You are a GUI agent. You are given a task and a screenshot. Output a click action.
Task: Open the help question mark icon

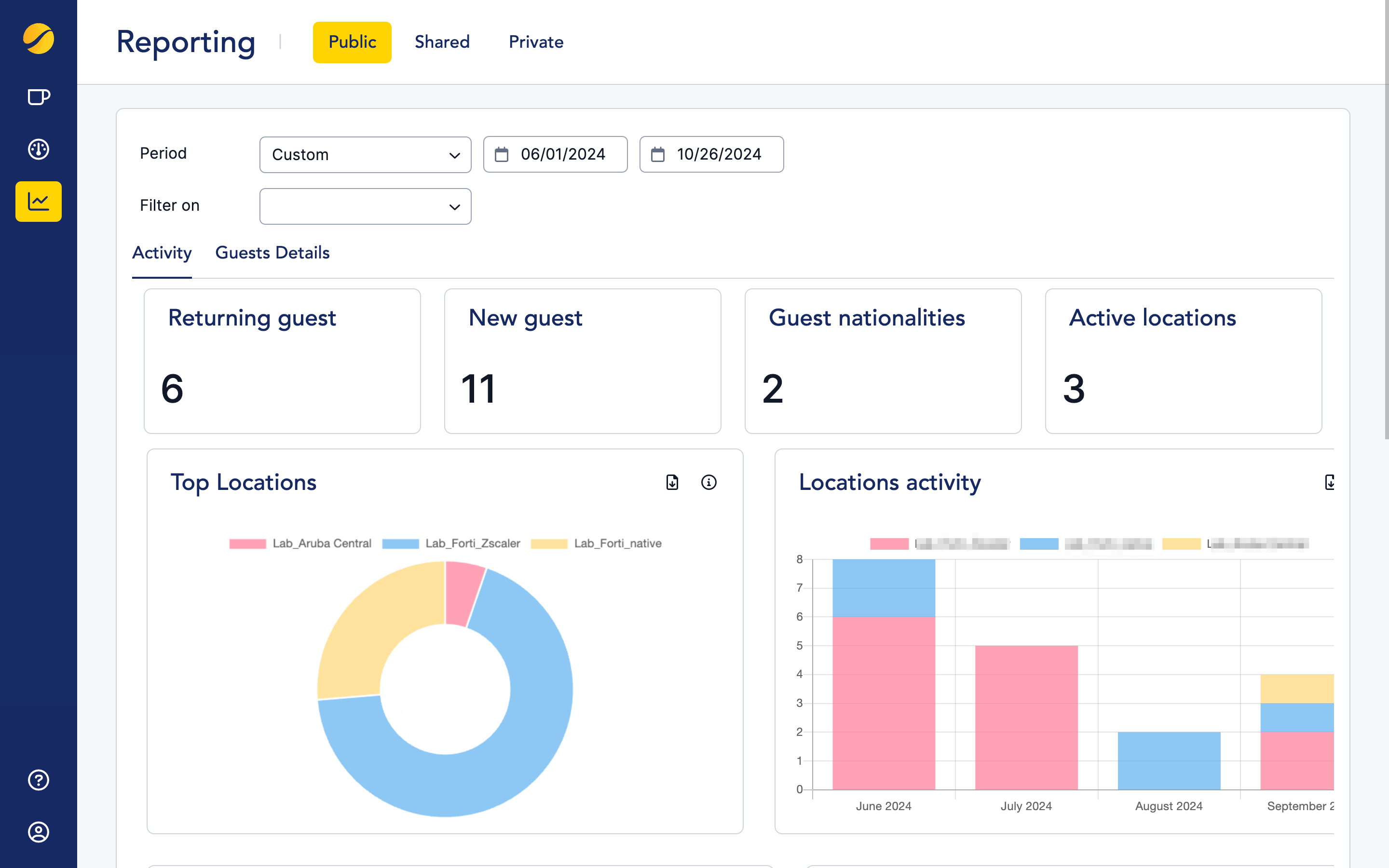39,780
